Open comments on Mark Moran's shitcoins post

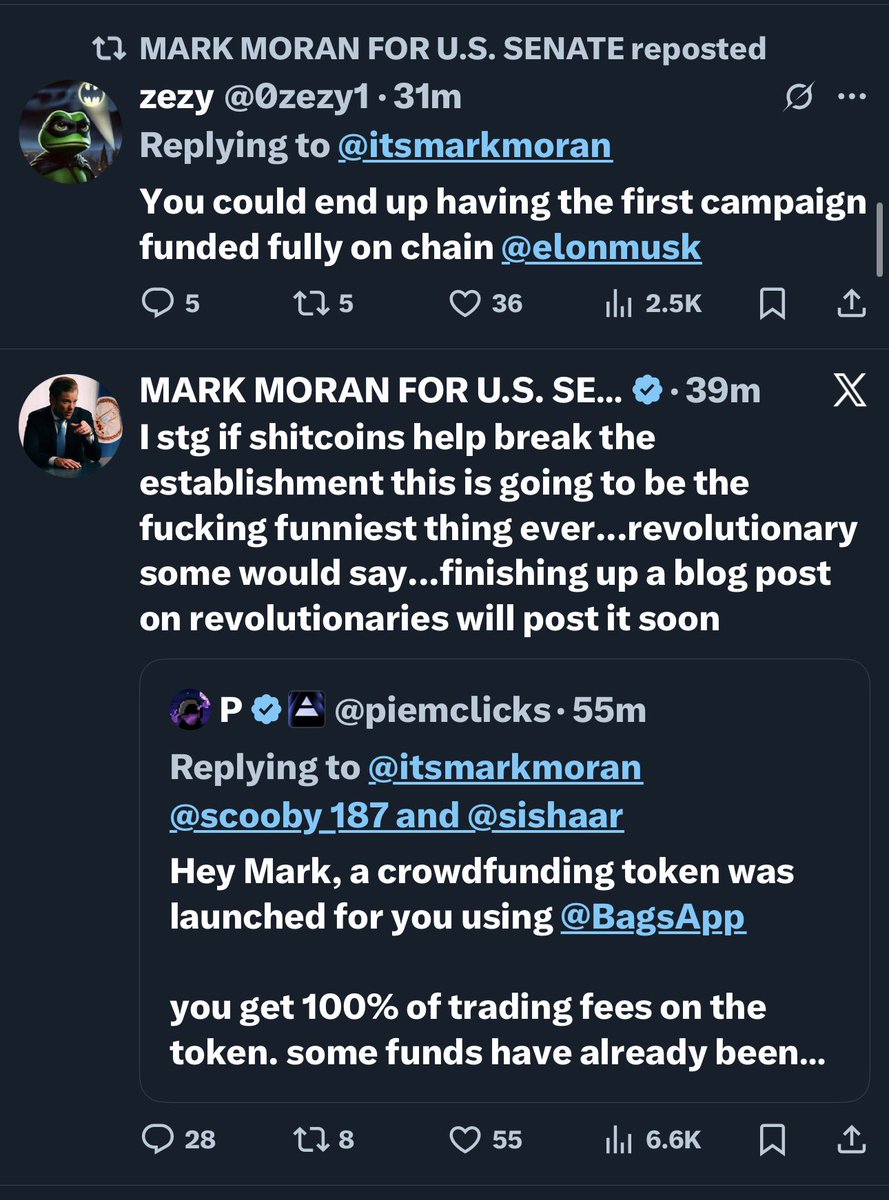pos(157,1138)
